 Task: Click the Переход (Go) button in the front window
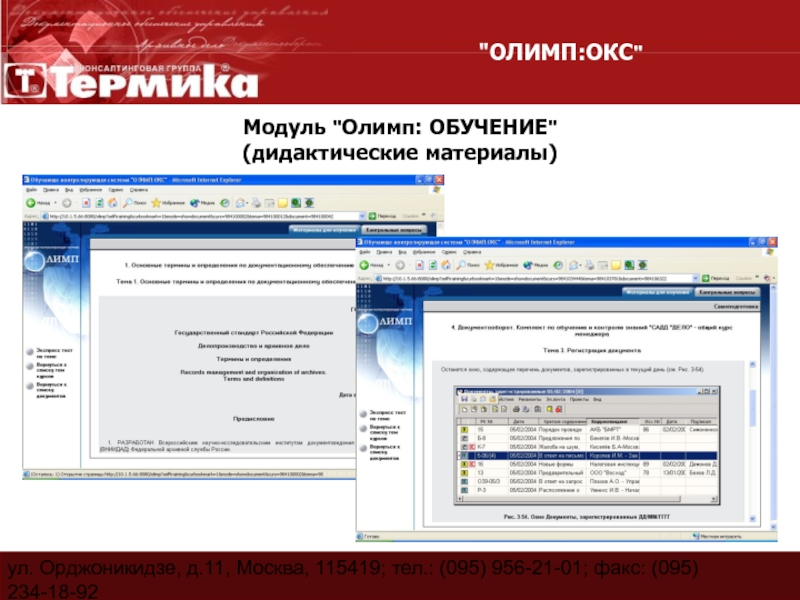[x=715, y=278]
